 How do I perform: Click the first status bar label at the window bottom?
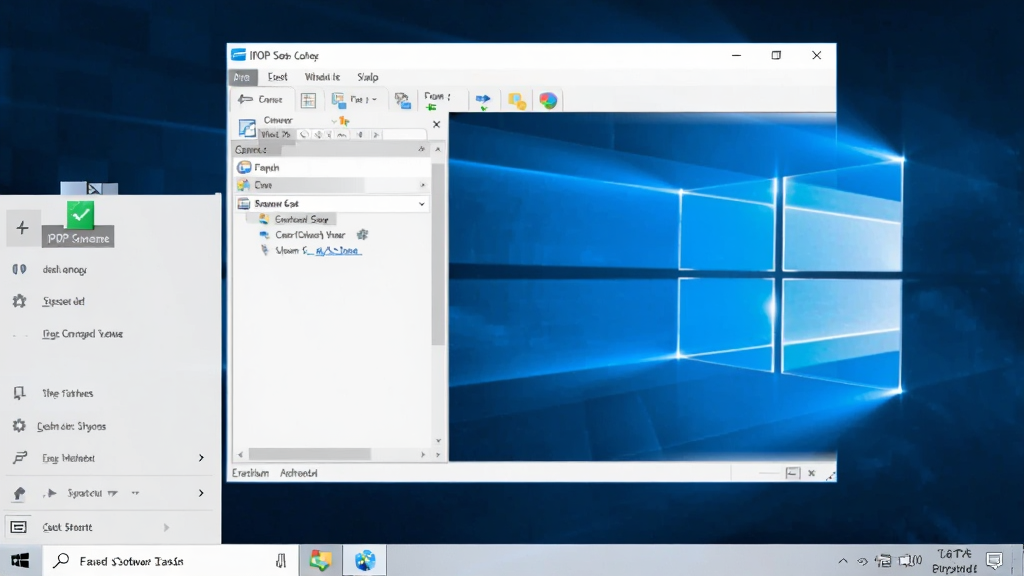[x=250, y=473]
